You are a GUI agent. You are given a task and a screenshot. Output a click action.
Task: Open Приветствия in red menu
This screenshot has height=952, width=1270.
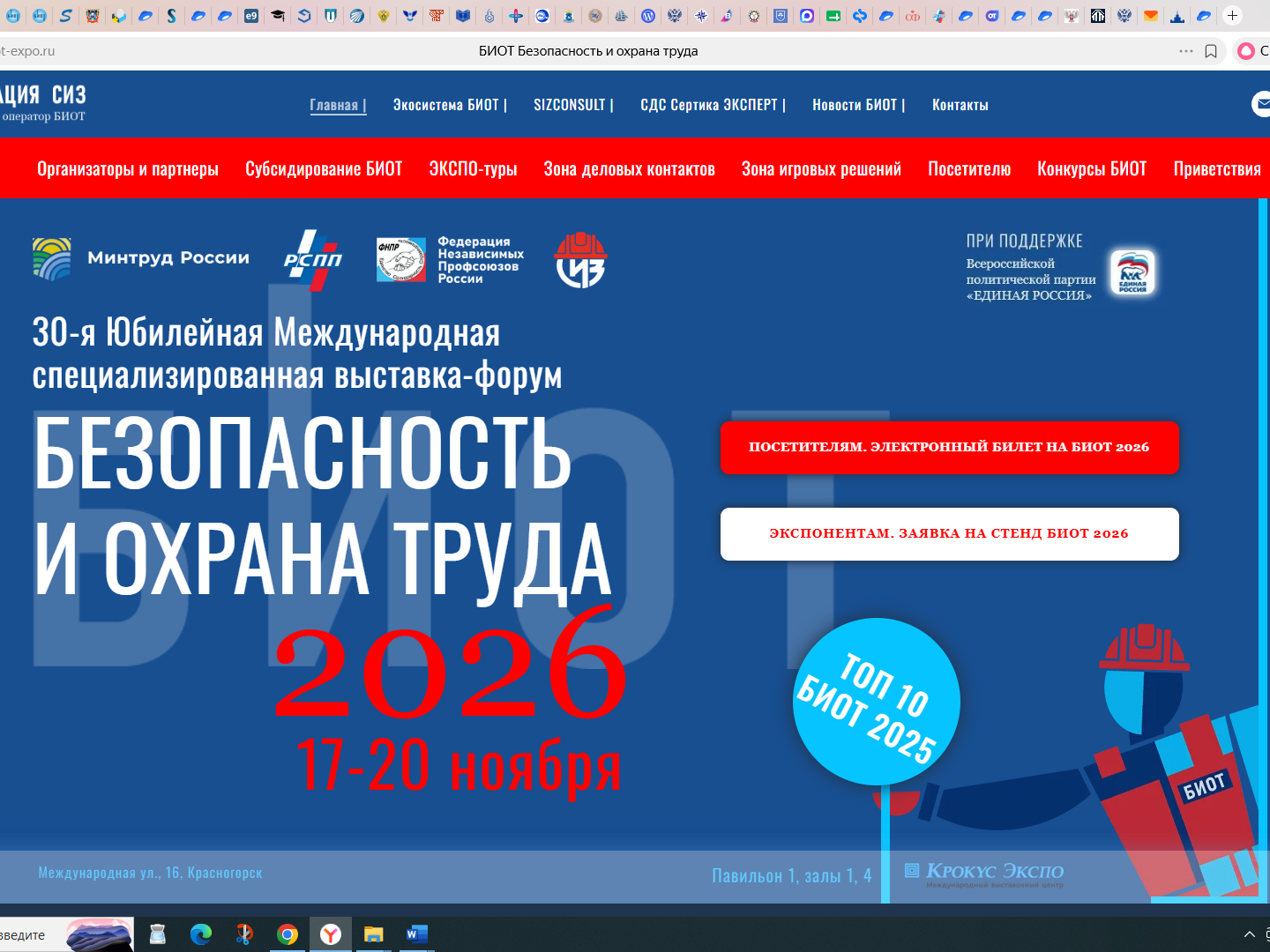tap(1217, 169)
